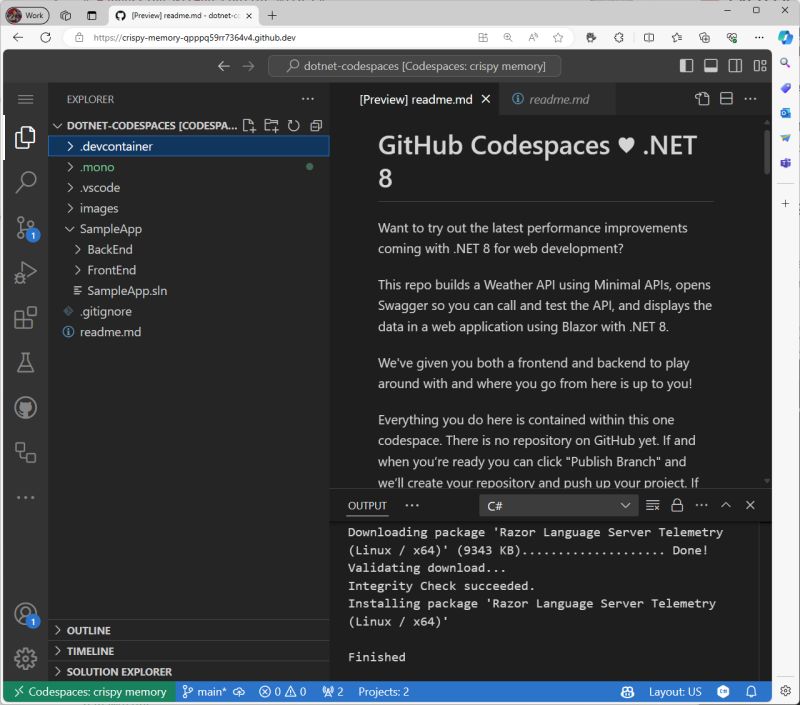Screen dimensions: 800x705
Task: Clear the Output panel contents
Action: (x=651, y=505)
